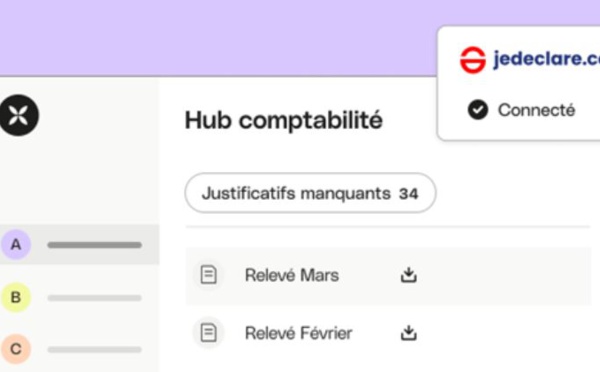Click the black flower app logo
This screenshot has width=600, height=372.
[18, 115]
